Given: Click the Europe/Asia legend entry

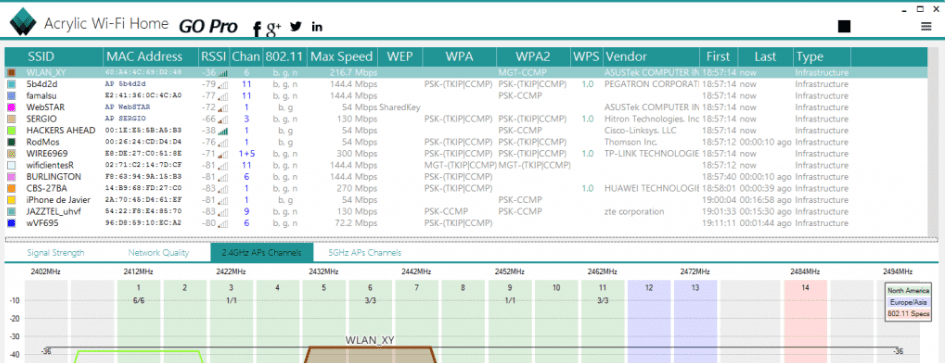Looking at the screenshot, I should pos(907,302).
